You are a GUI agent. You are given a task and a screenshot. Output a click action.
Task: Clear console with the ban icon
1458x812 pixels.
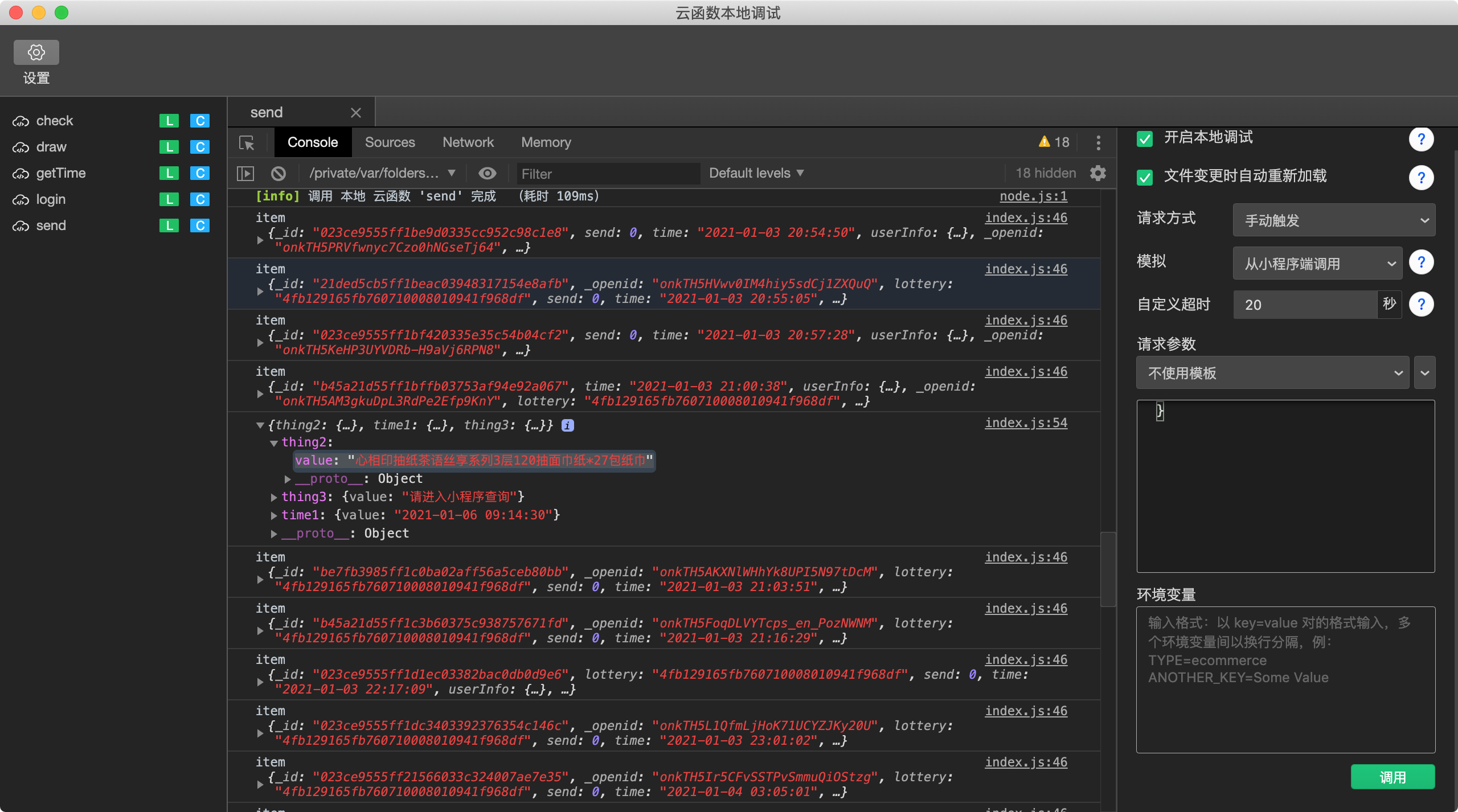click(279, 173)
